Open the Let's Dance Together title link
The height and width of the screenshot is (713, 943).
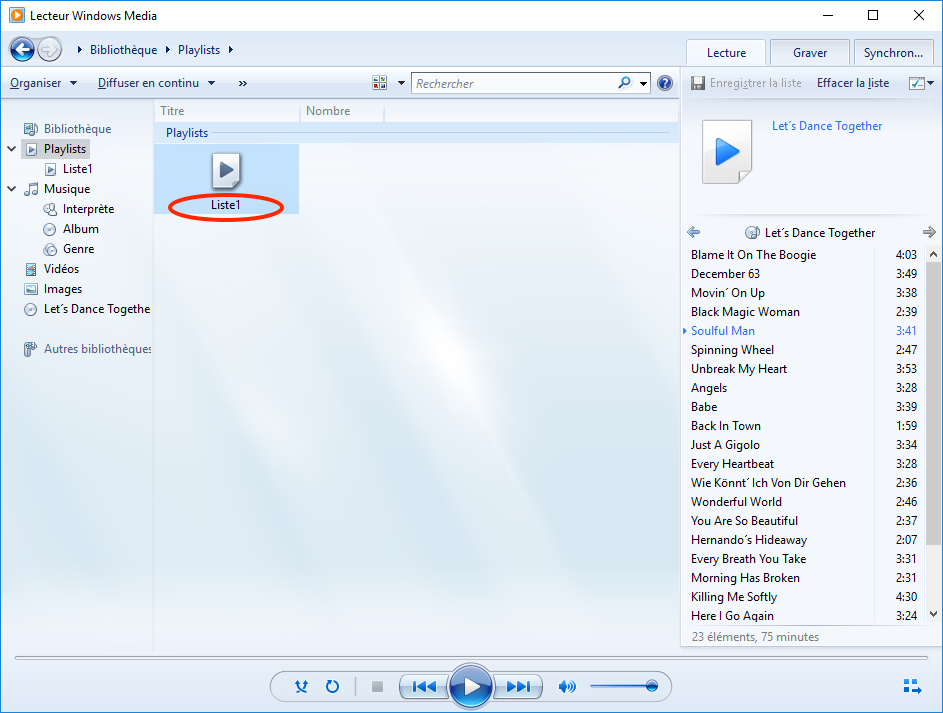[827, 126]
